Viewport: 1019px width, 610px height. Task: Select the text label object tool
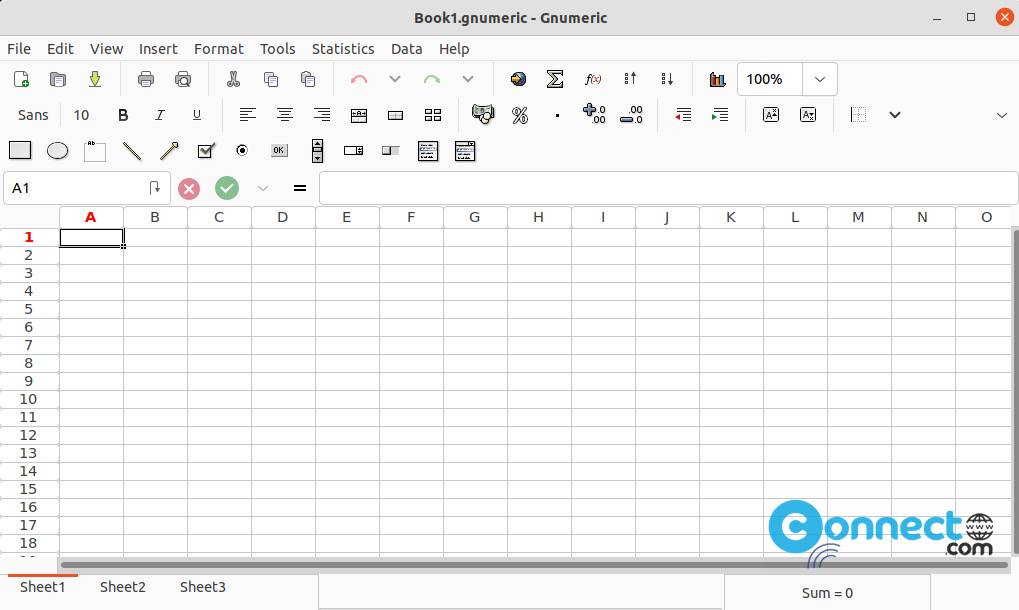(95, 151)
